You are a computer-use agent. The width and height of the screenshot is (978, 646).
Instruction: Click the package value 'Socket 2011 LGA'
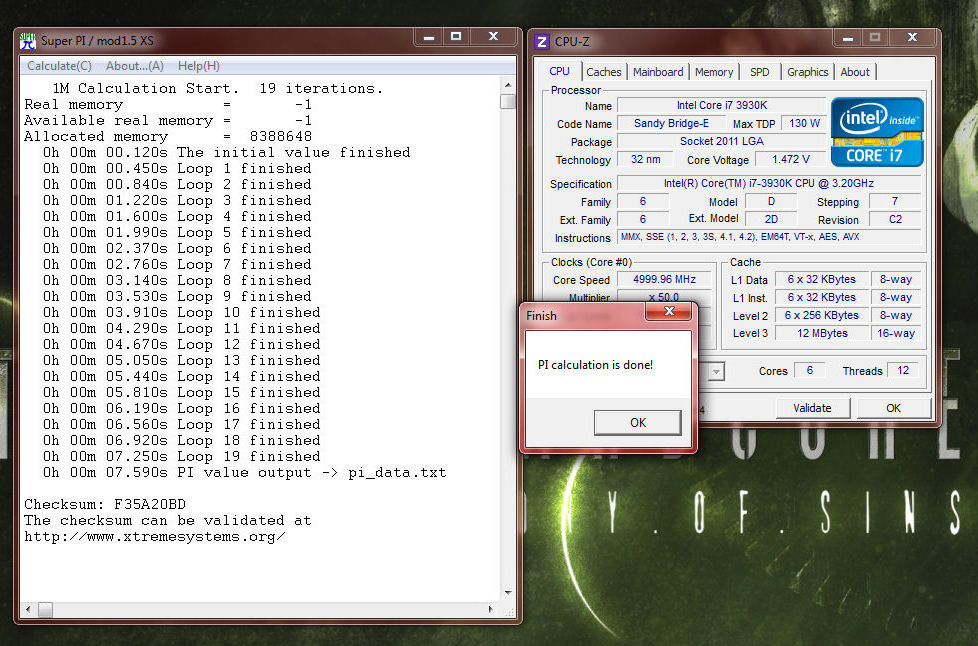click(722, 142)
